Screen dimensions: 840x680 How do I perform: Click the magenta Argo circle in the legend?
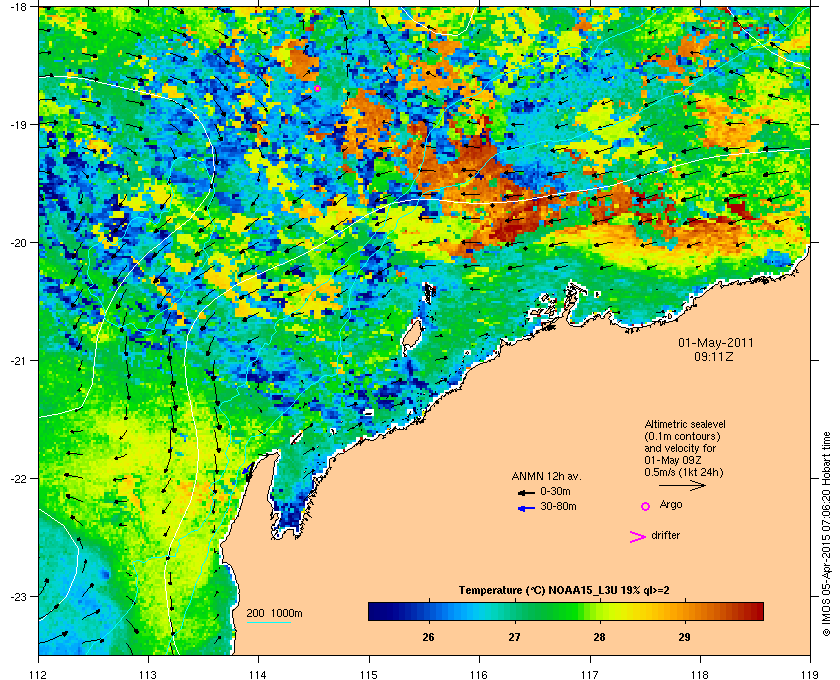click(646, 506)
